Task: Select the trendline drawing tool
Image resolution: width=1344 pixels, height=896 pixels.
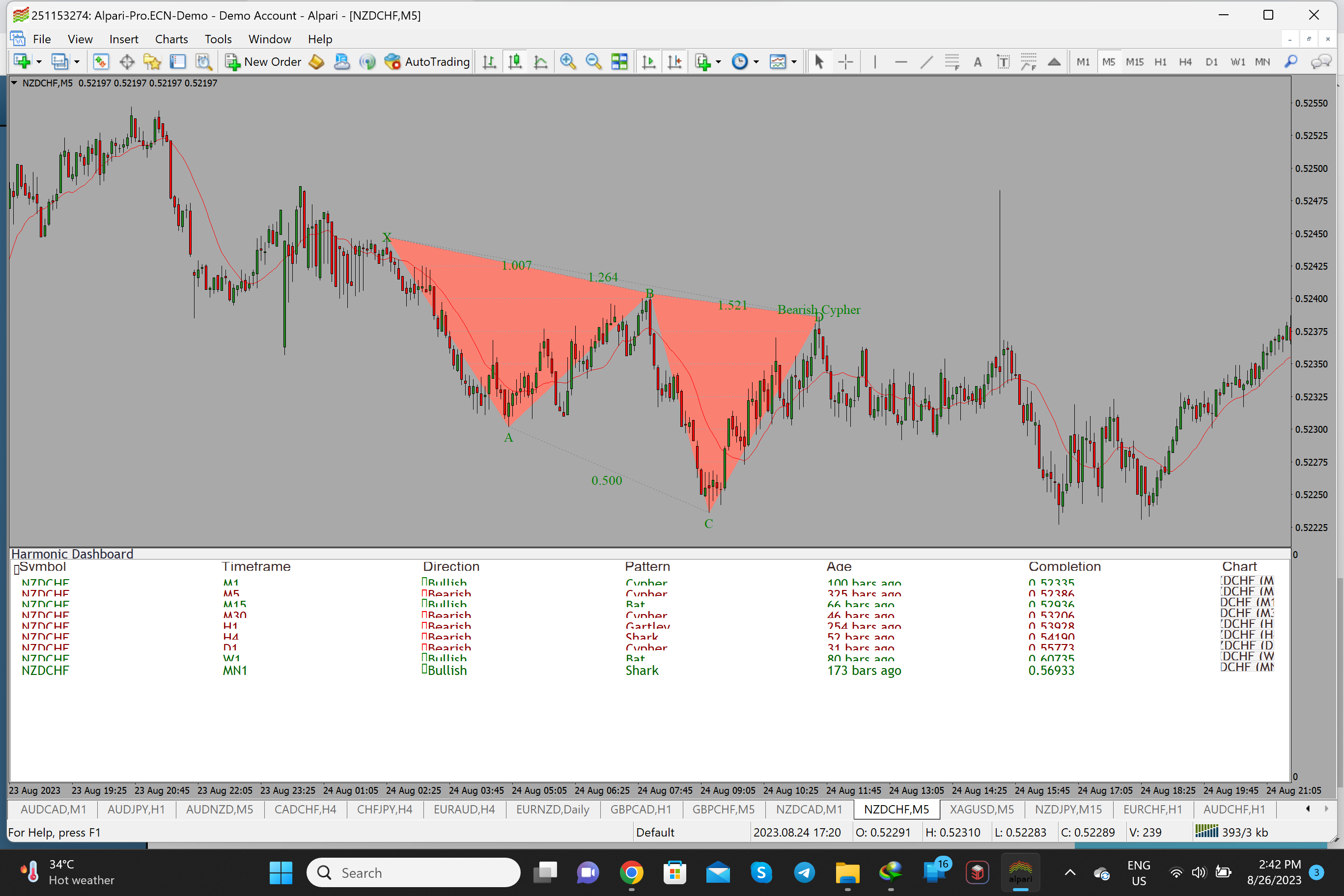Action: pos(927,62)
